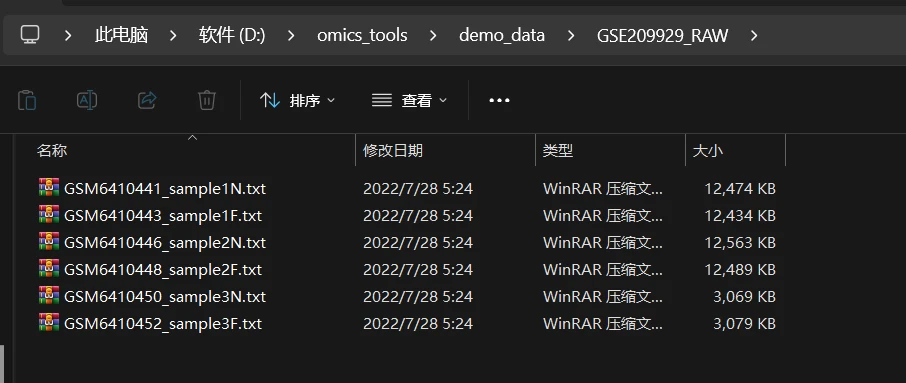Go to demo_data in the address bar

coord(502,36)
